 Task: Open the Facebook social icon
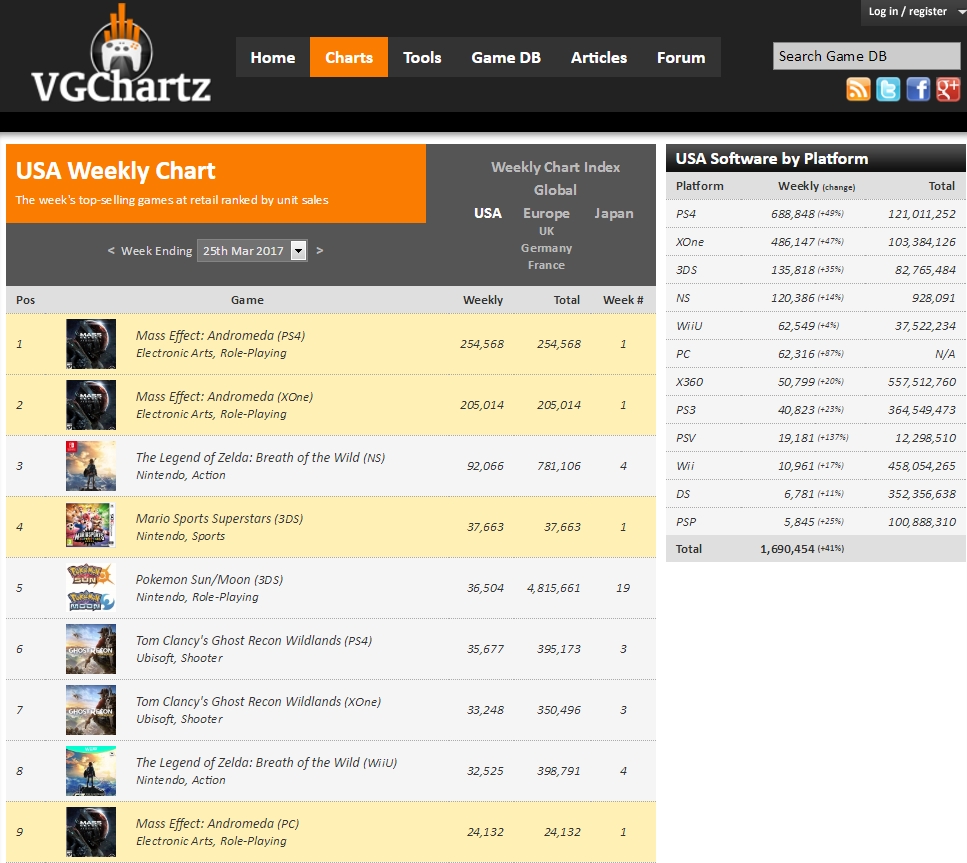pos(918,89)
